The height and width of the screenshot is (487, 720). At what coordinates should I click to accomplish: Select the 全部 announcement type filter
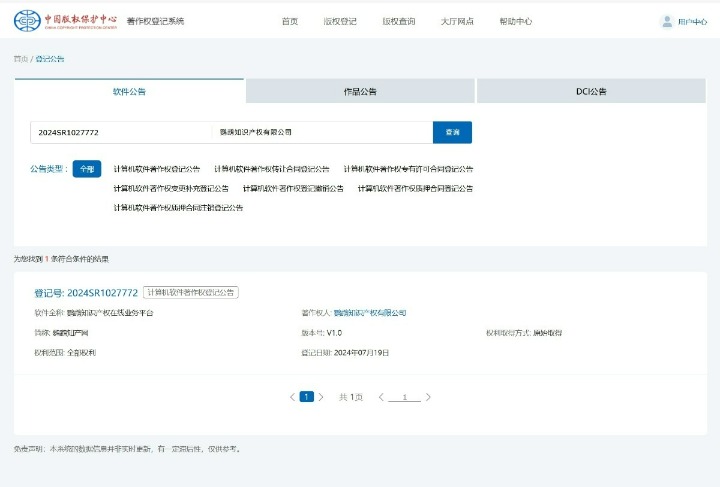click(x=86, y=169)
